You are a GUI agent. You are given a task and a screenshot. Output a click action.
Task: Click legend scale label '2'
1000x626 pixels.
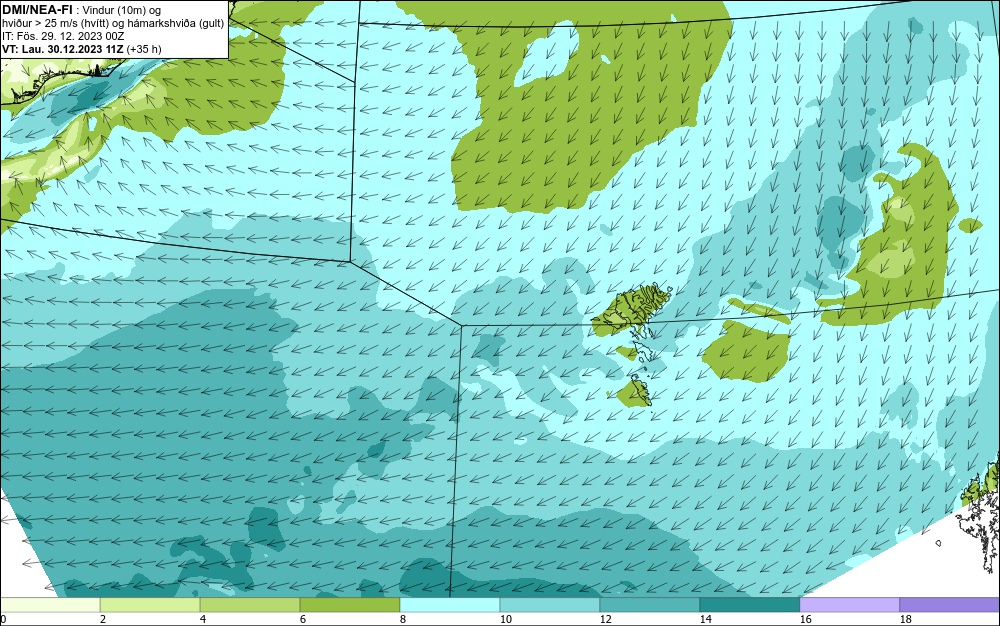click(x=103, y=619)
